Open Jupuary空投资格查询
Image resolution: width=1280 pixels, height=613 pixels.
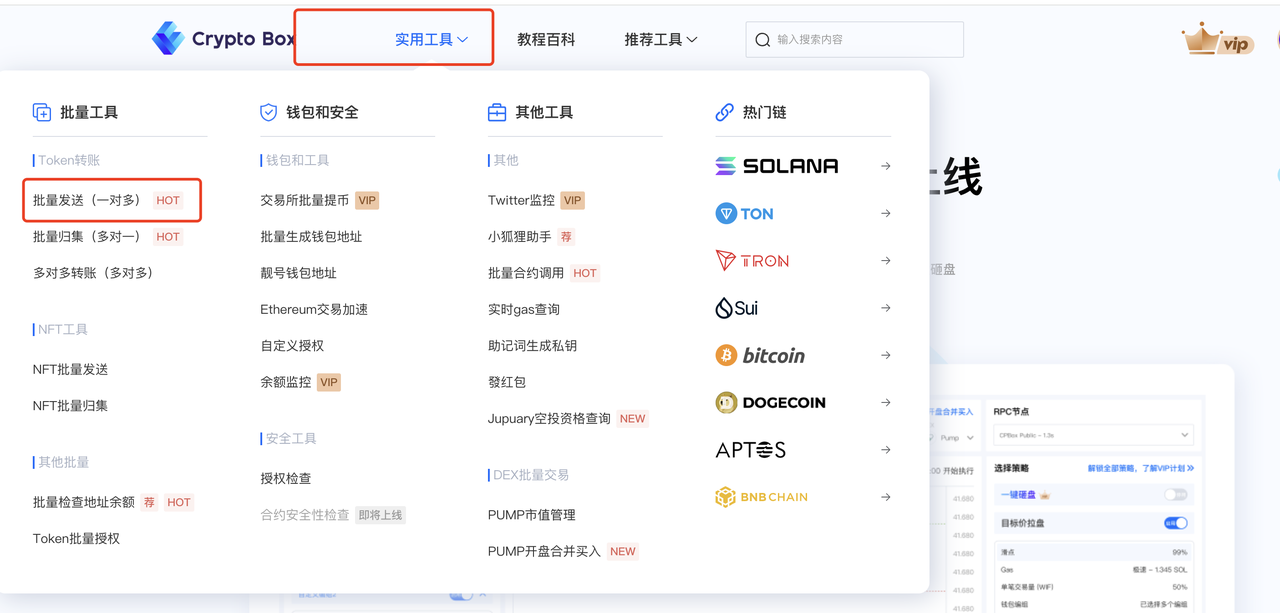click(x=549, y=419)
